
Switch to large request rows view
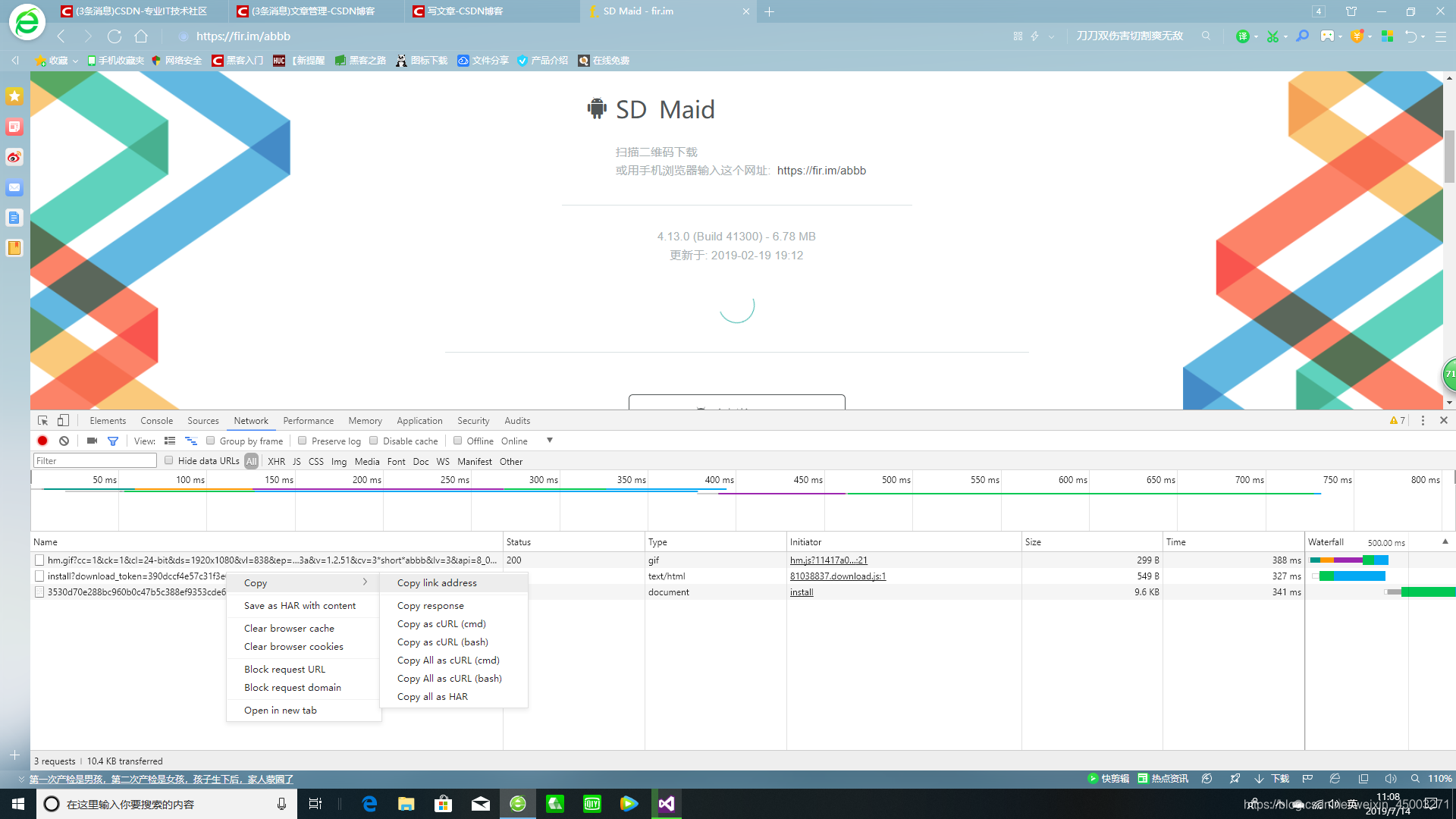coord(170,441)
